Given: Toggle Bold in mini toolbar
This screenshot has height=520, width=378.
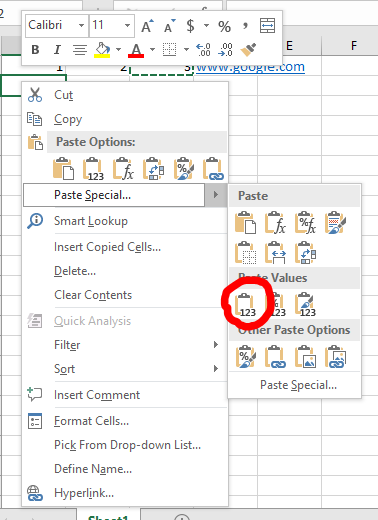Looking at the screenshot, I should (x=35, y=50).
